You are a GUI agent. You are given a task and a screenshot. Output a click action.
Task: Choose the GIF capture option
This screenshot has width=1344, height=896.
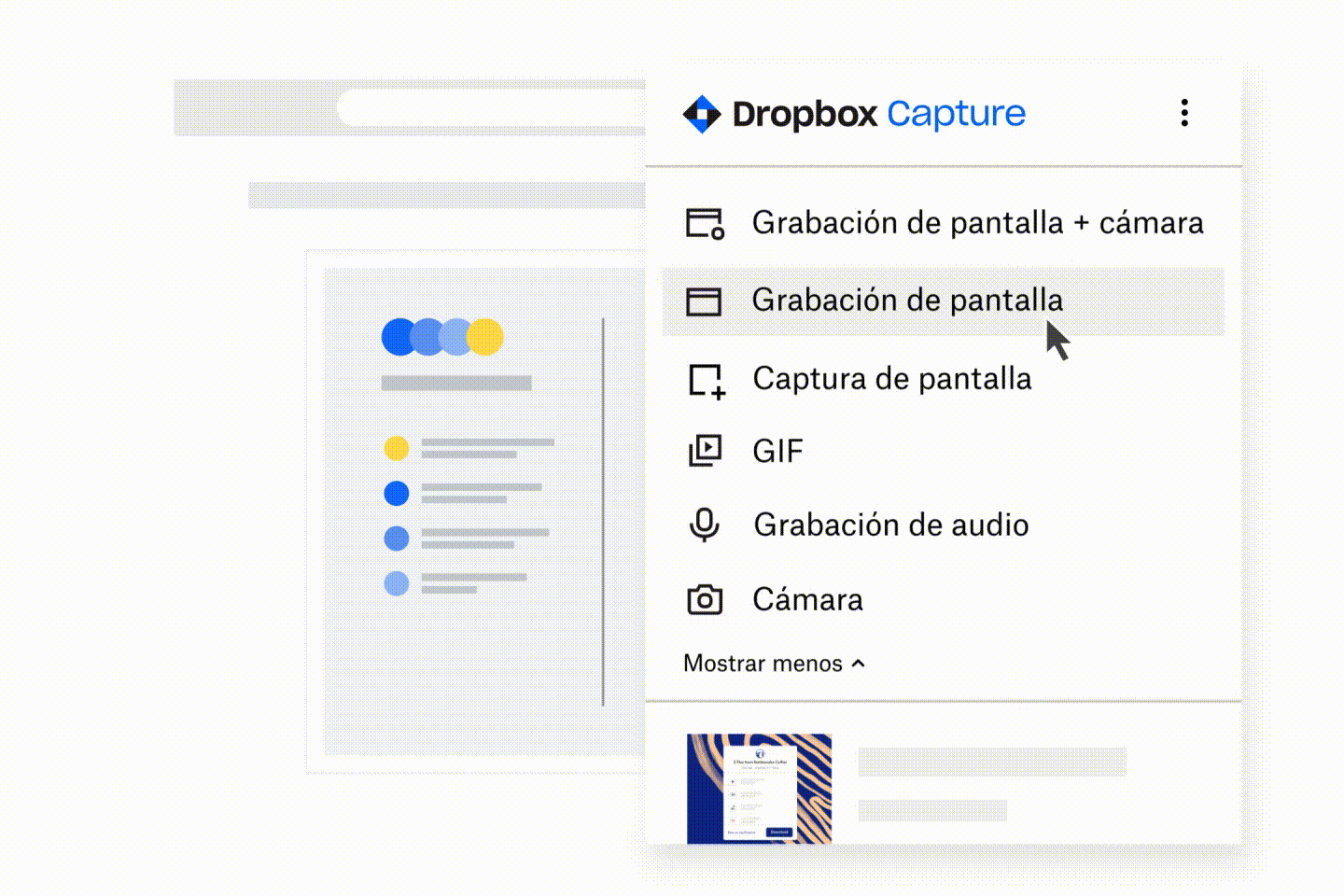(777, 451)
